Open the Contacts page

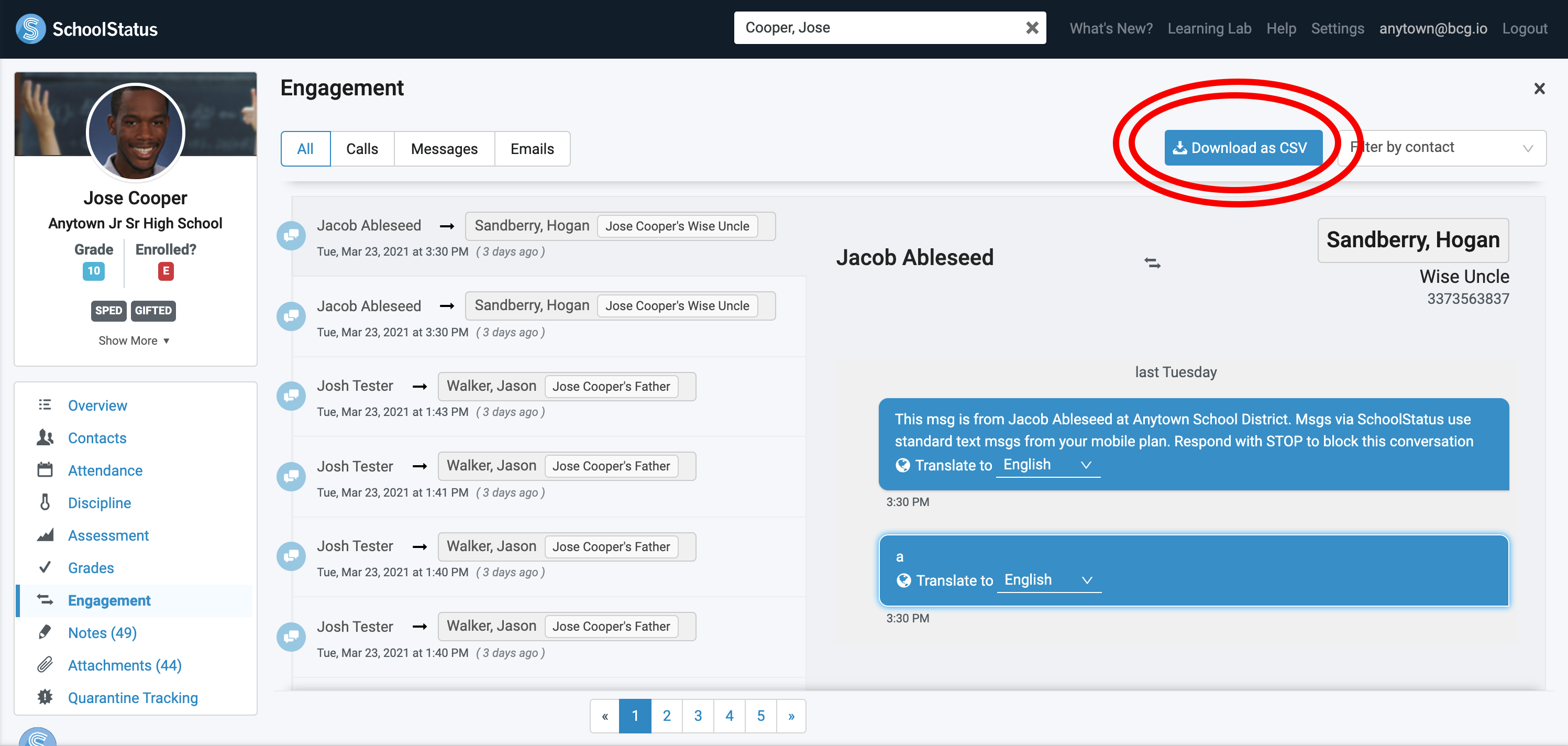[97, 437]
